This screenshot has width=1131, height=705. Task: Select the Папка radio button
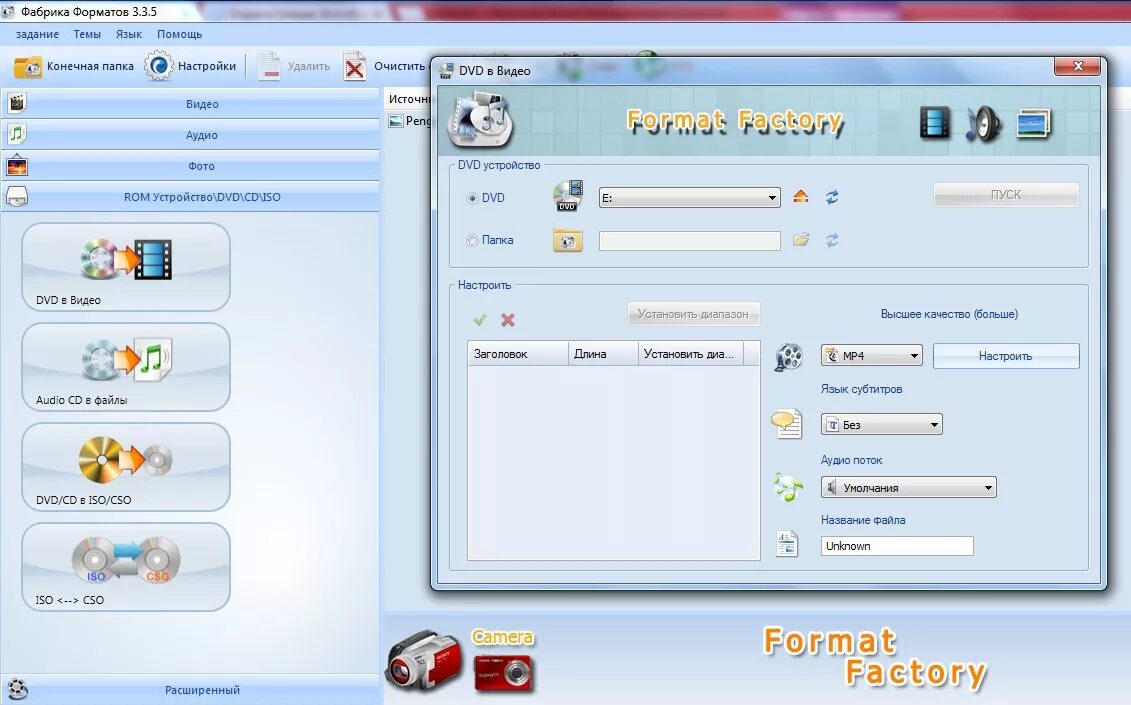[x=472, y=240]
